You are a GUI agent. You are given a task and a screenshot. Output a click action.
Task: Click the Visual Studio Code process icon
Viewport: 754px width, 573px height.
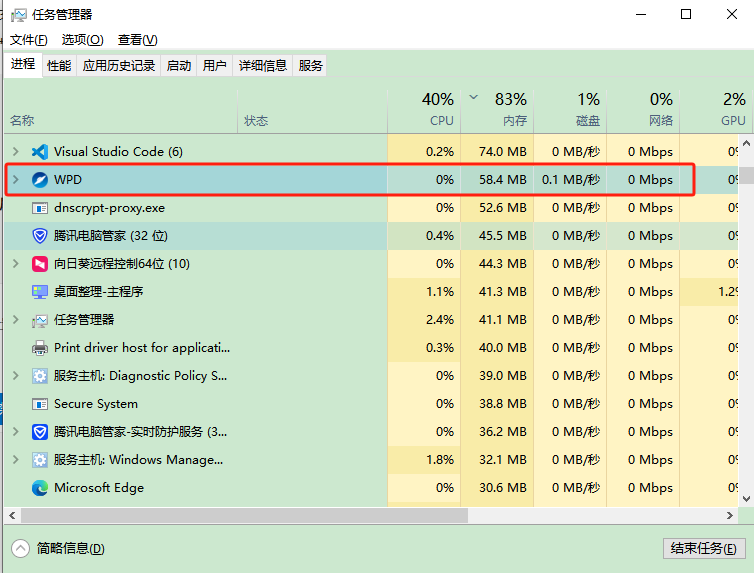pos(39,152)
